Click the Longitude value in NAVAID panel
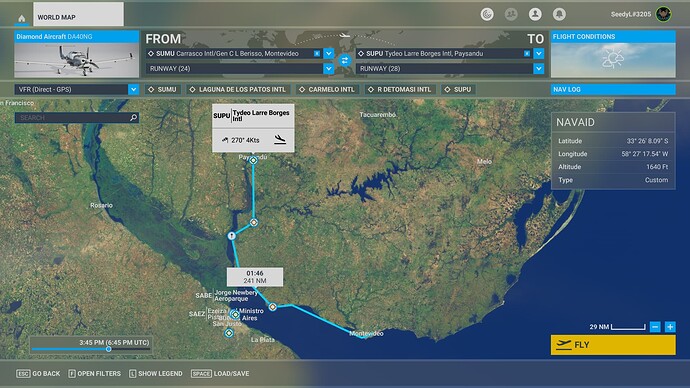The width and height of the screenshot is (690, 388). (x=645, y=154)
